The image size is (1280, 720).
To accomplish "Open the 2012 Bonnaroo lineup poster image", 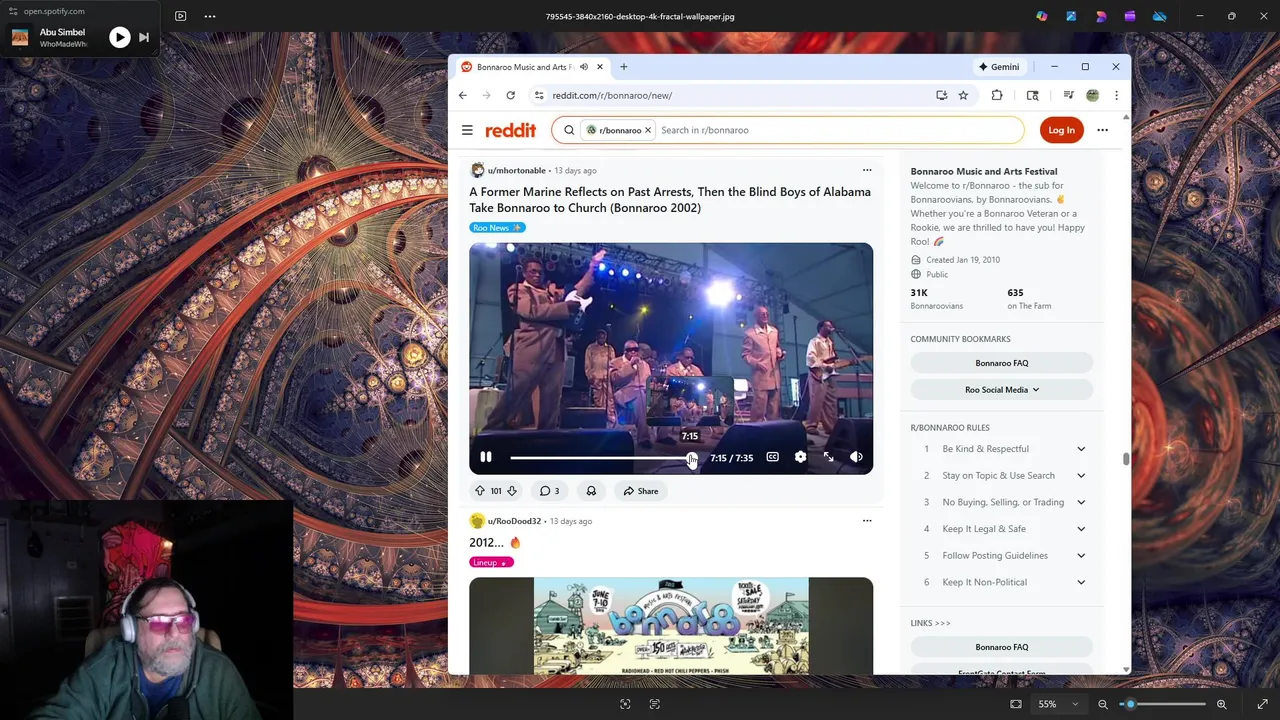I will pos(671,626).
